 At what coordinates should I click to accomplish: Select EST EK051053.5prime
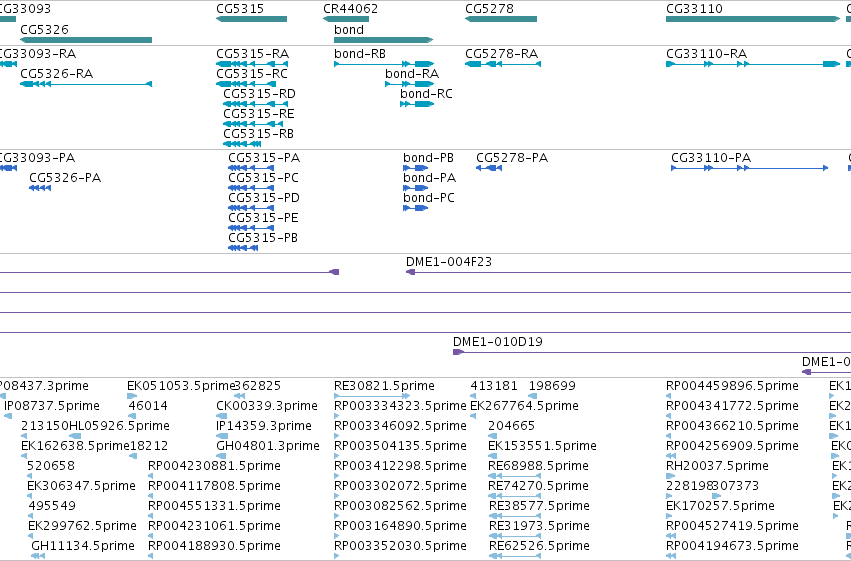tap(180, 386)
